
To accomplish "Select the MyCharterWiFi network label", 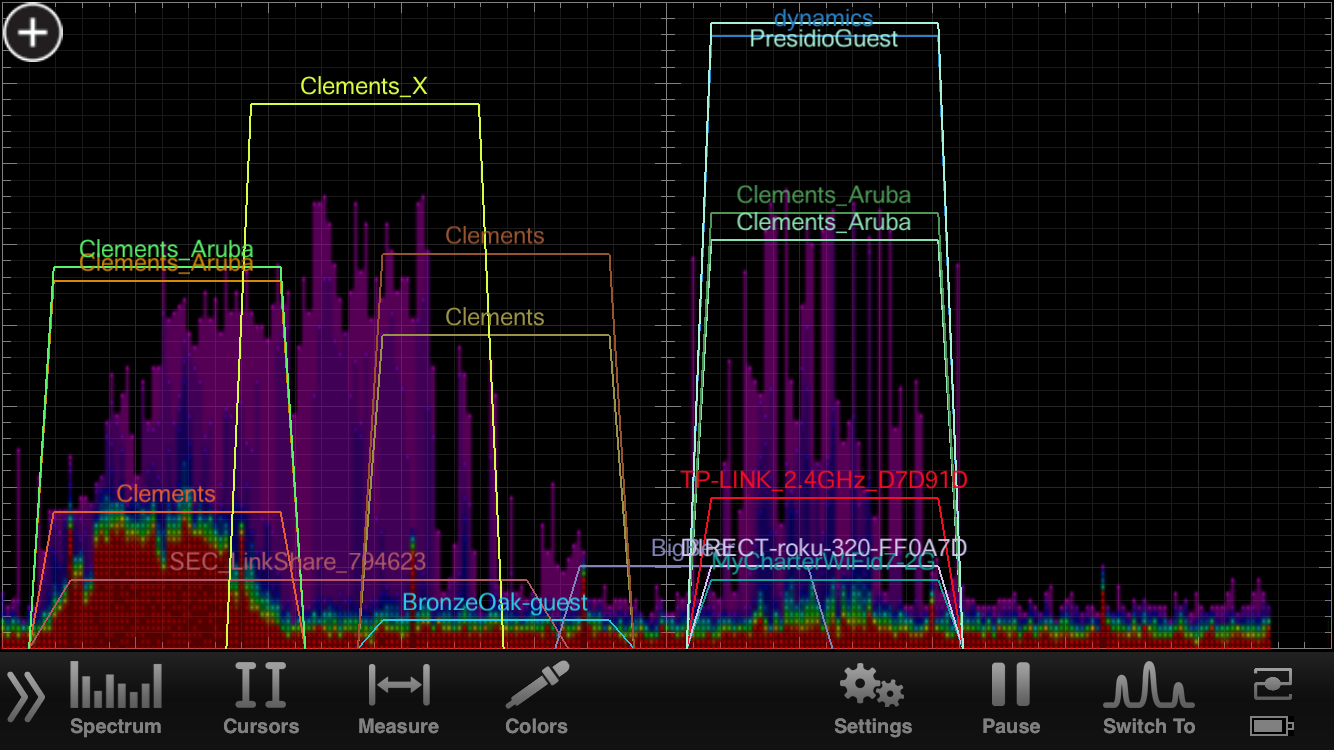I will click(824, 564).
